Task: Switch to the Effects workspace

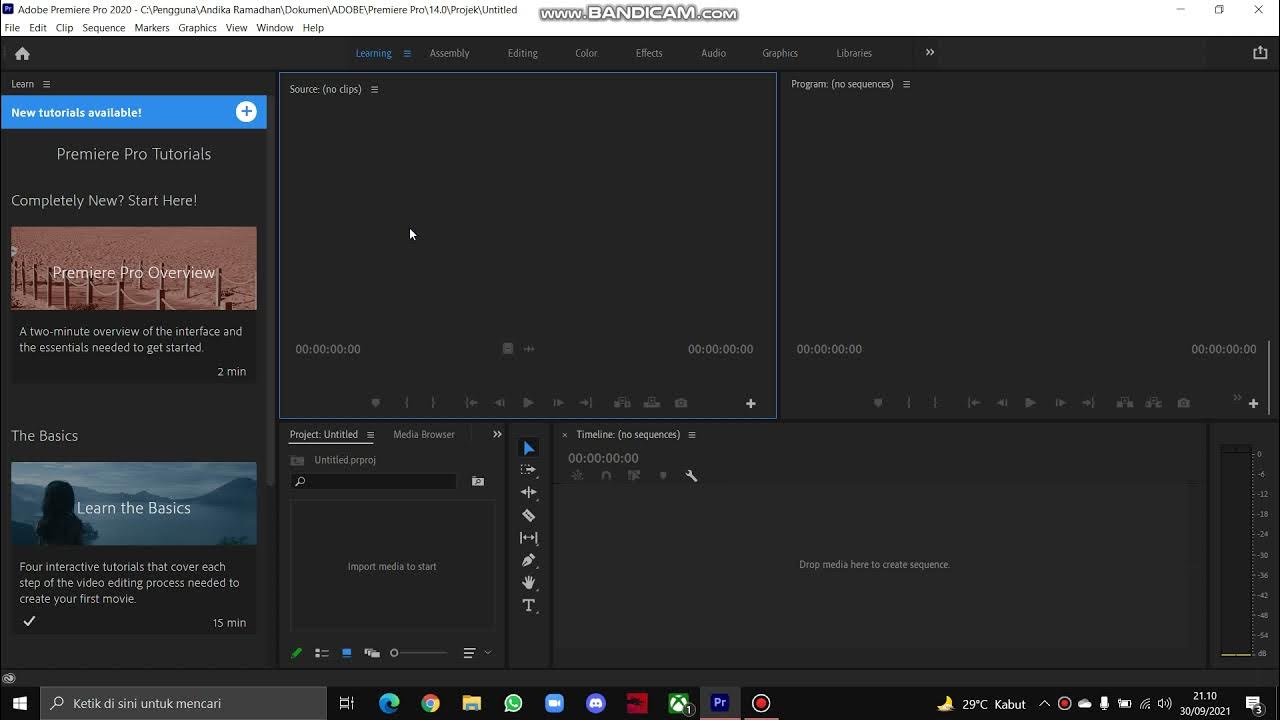Action: pos(649,53)
